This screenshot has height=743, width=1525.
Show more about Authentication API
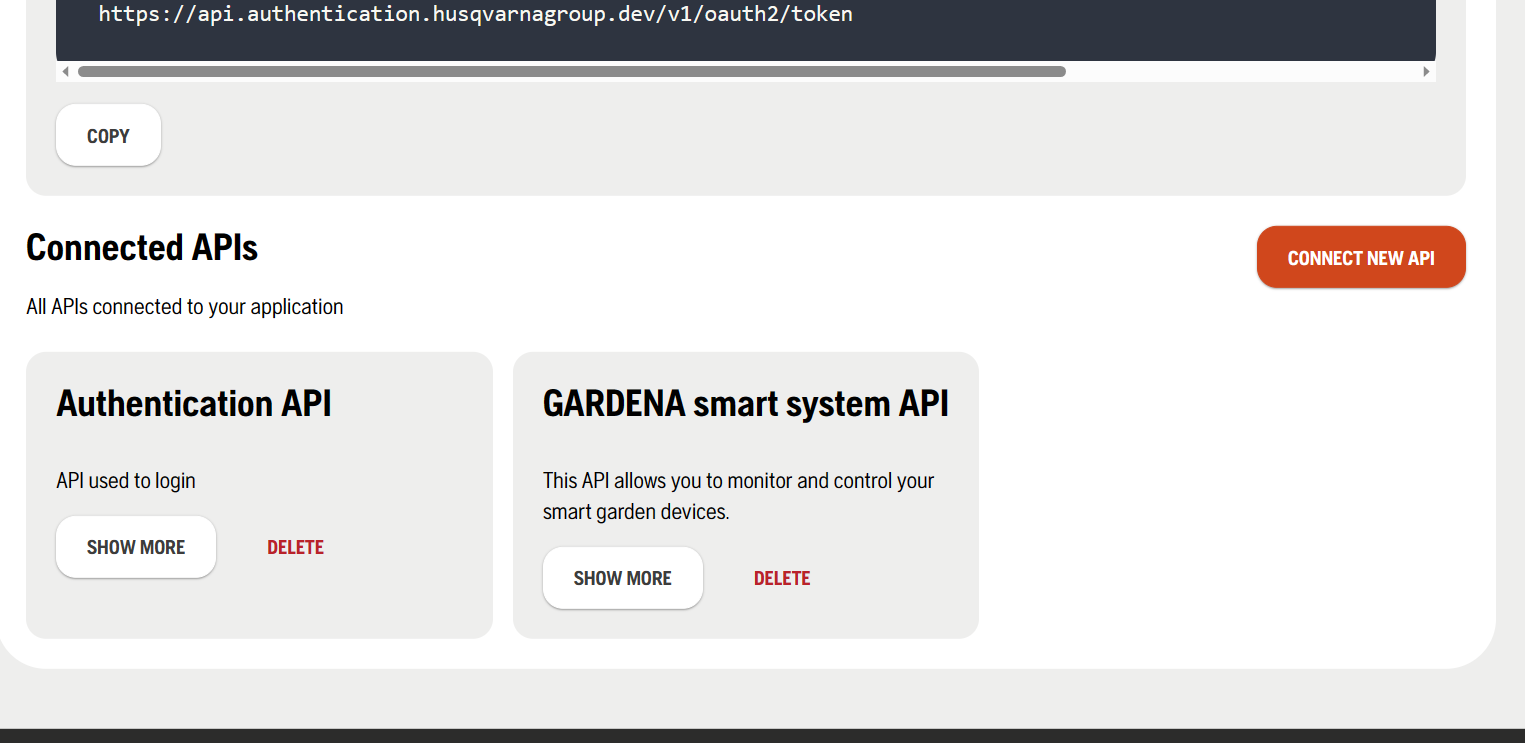pyautogui.click(x=136, y=547)
